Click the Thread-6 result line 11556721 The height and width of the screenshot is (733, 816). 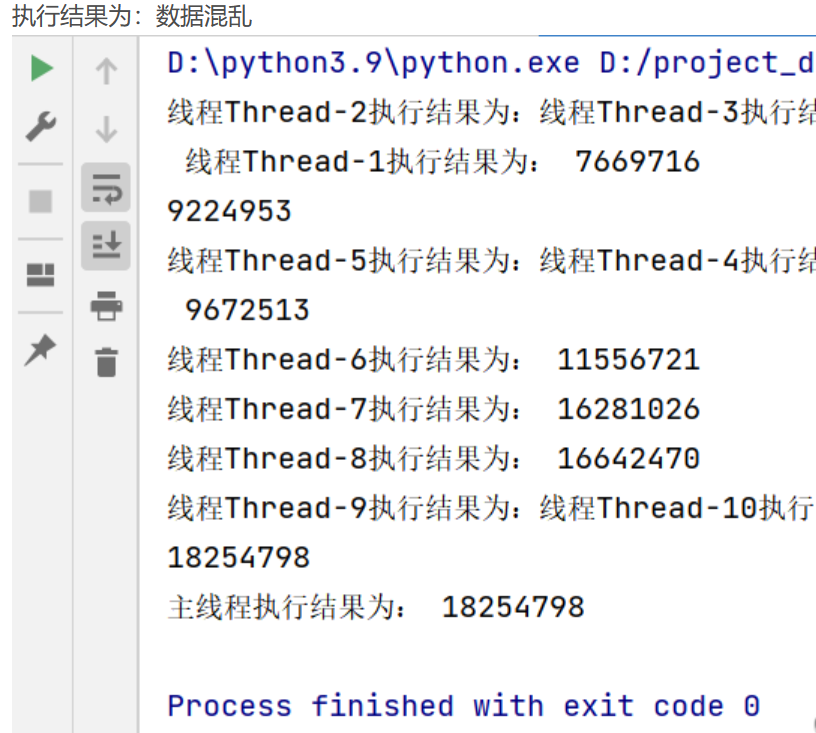coord(433,360)
